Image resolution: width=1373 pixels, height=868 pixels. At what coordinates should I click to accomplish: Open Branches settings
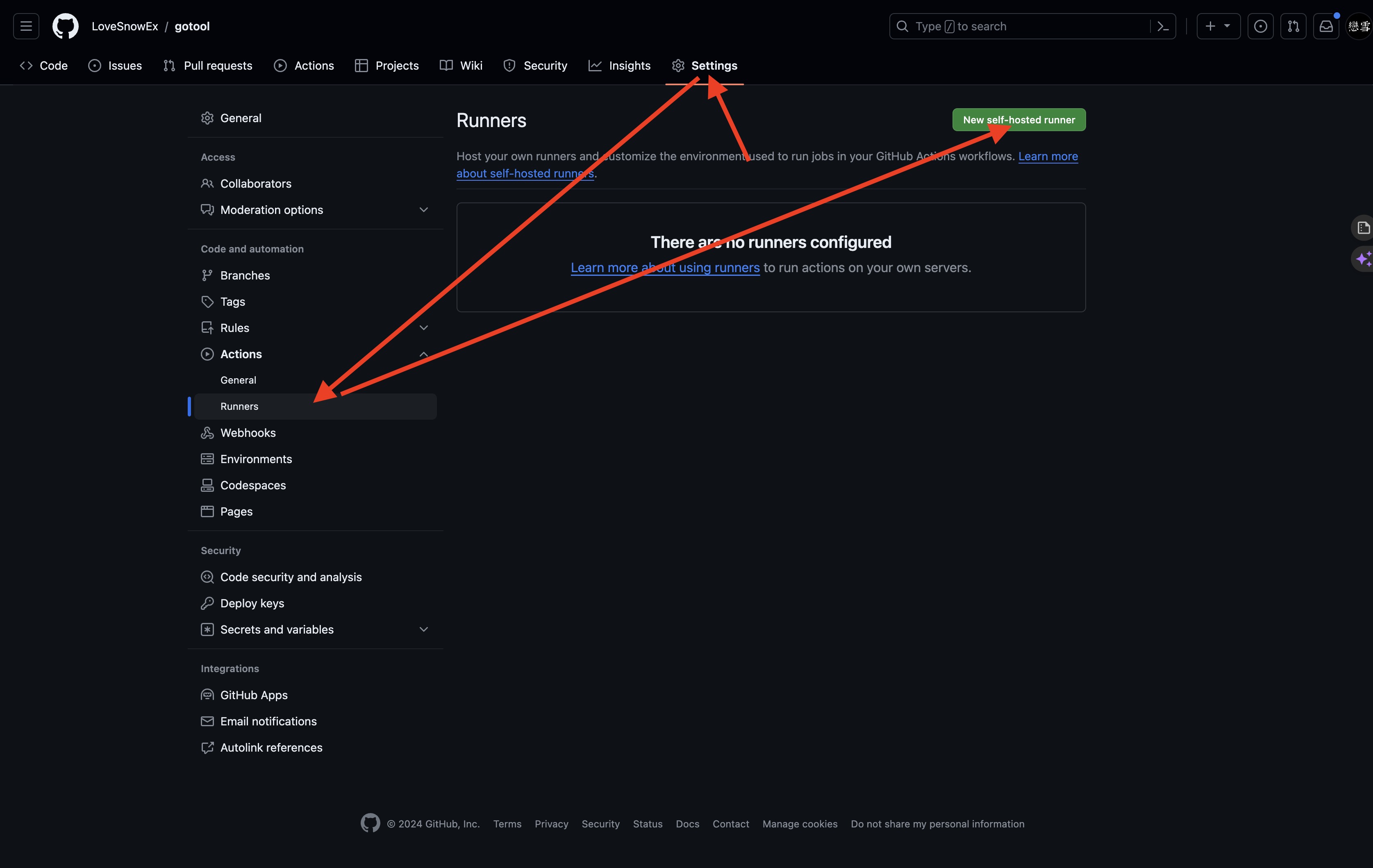pos(315,275)
